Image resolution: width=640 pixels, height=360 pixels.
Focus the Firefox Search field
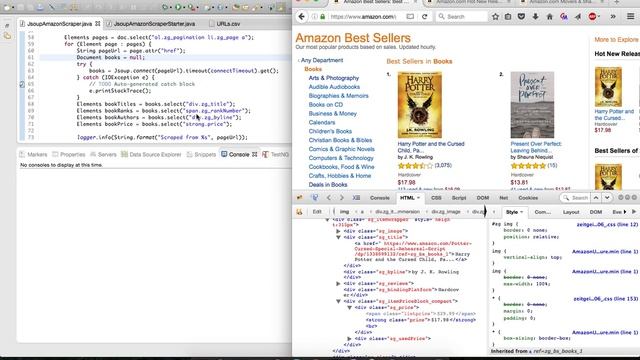462,17
